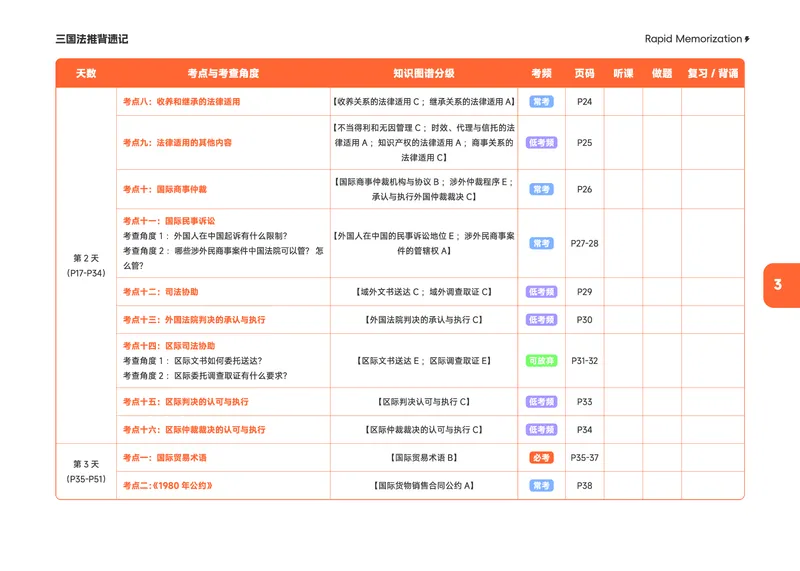The image size is (800, 571).
Task: Click the 常考 badge in the 考点二 row
Action: 541,486
